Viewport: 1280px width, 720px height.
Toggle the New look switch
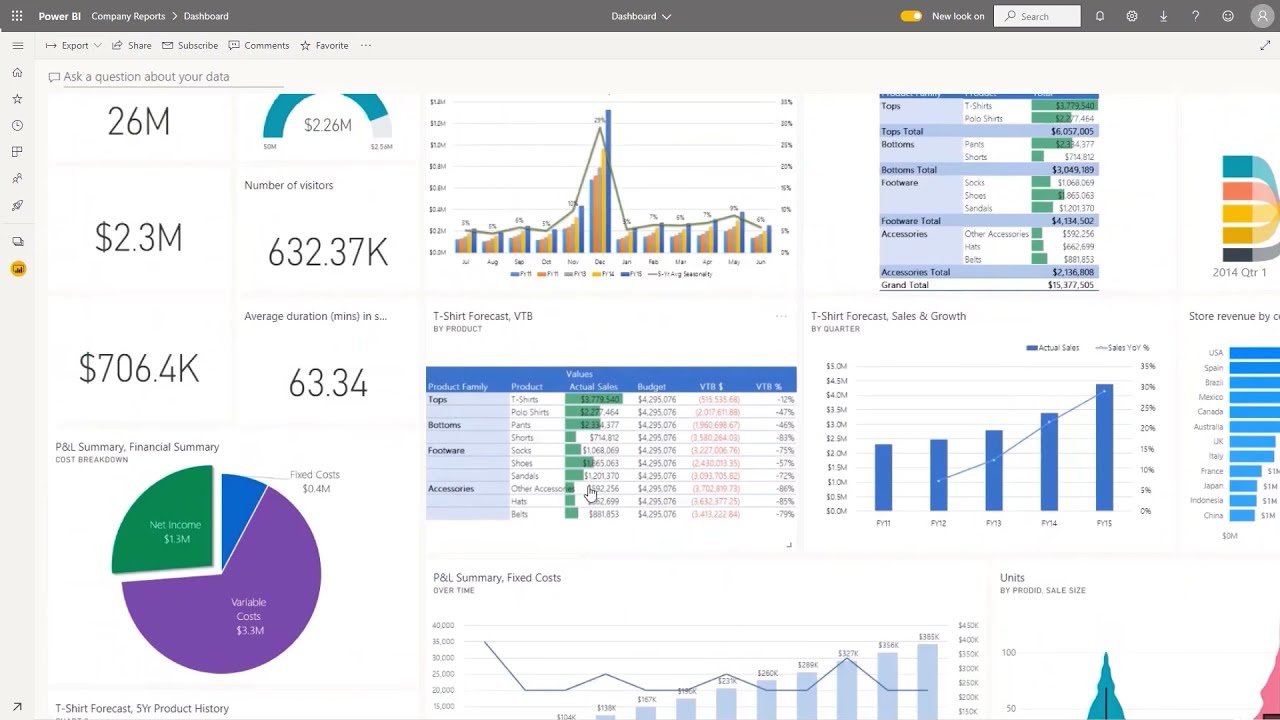click(911, 16)
